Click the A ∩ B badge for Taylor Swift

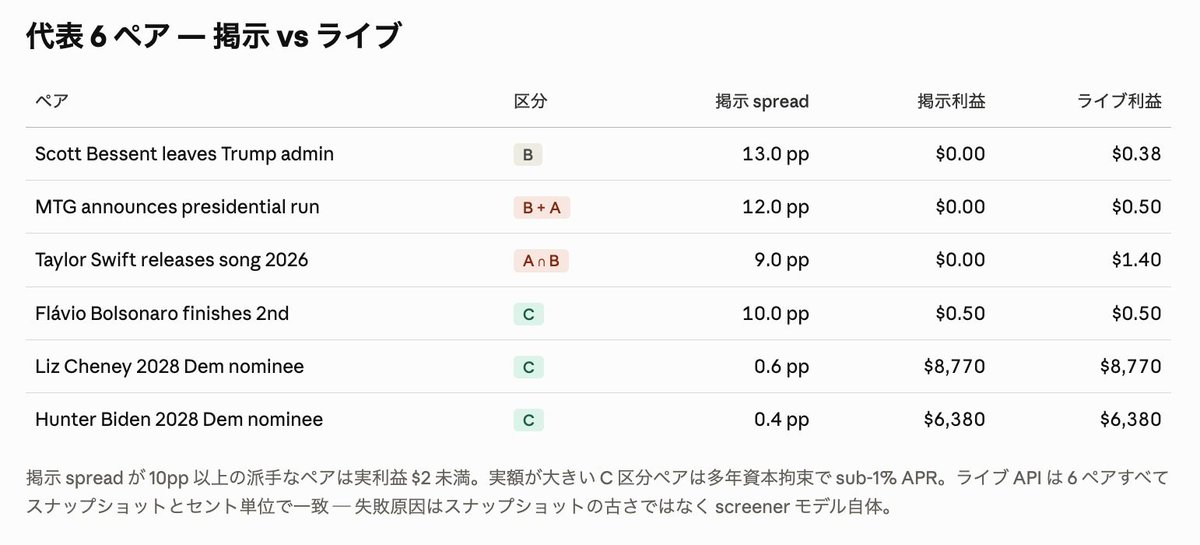541,261
